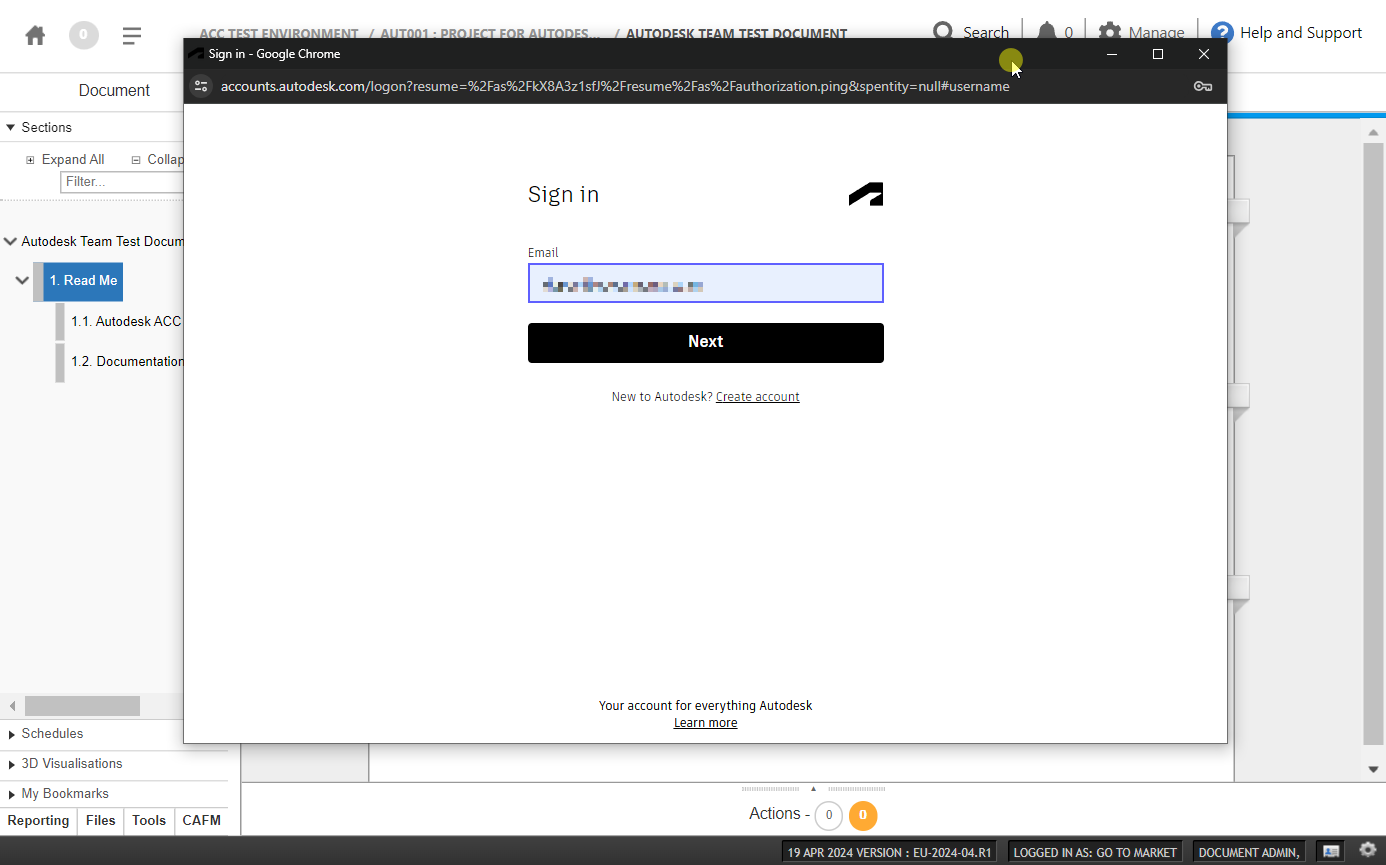Click the Sign in heading text
Viewport: 1386px width, 865px height.
point(563,195)
